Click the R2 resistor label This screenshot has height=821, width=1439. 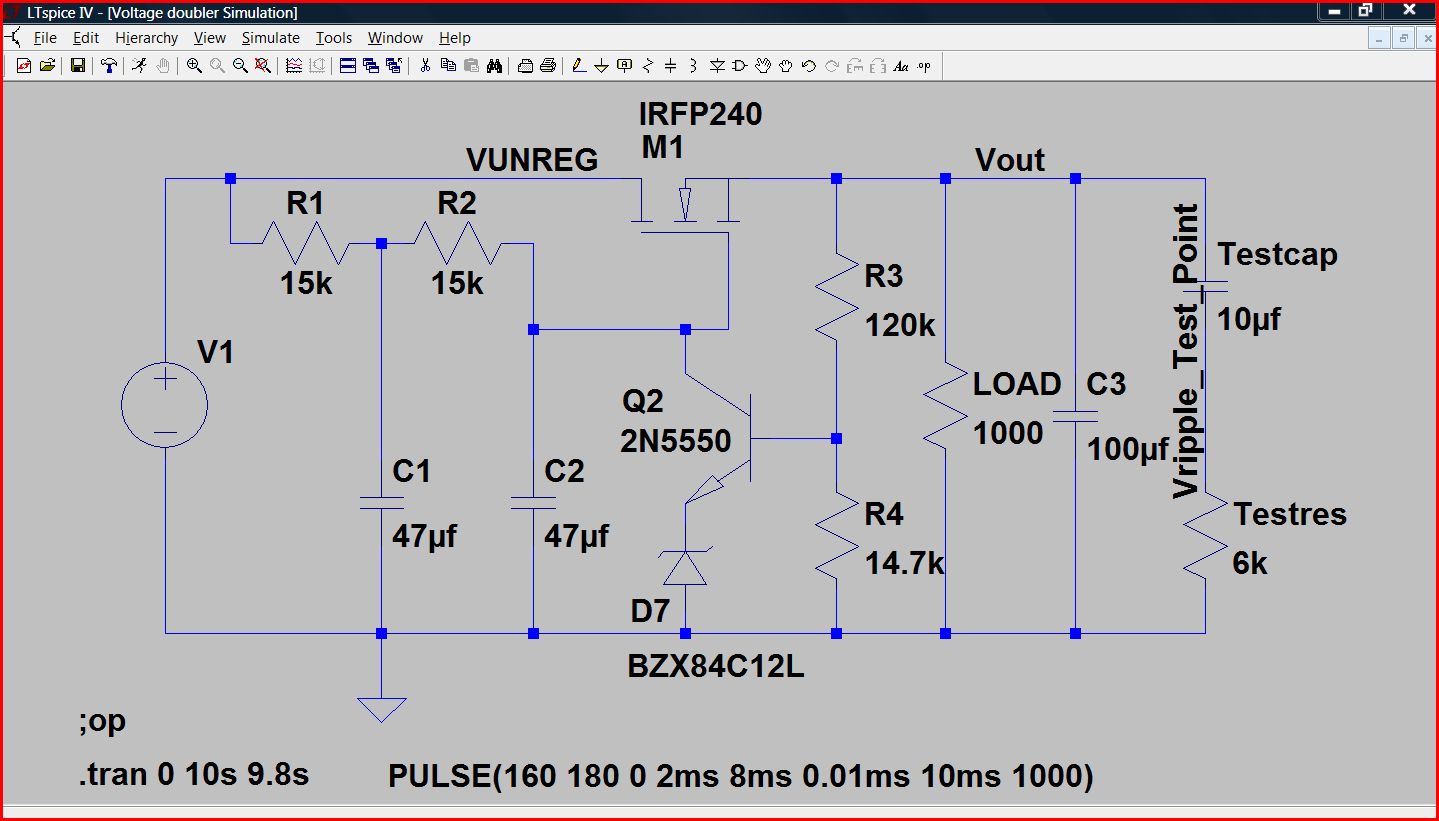pos(457,204)
